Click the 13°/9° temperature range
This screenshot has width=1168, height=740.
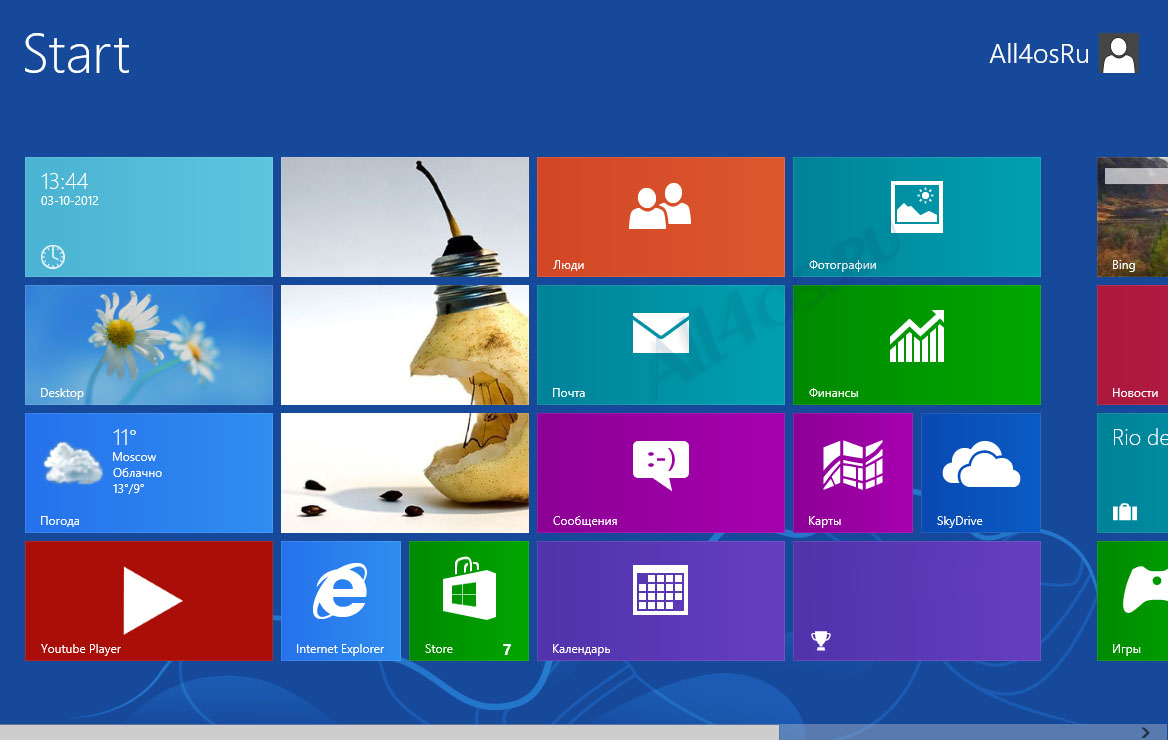click(128, 489)
